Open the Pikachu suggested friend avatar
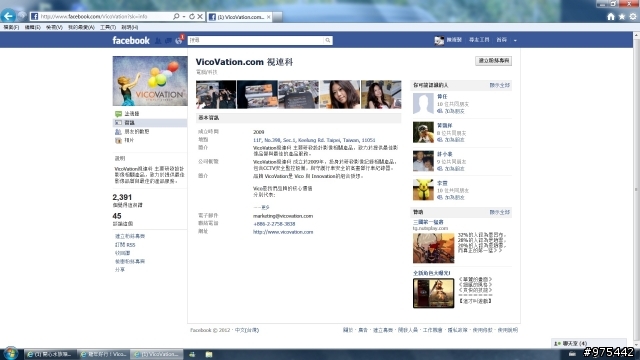This screenshot has height=360, width=640. (x=423, y=189)
